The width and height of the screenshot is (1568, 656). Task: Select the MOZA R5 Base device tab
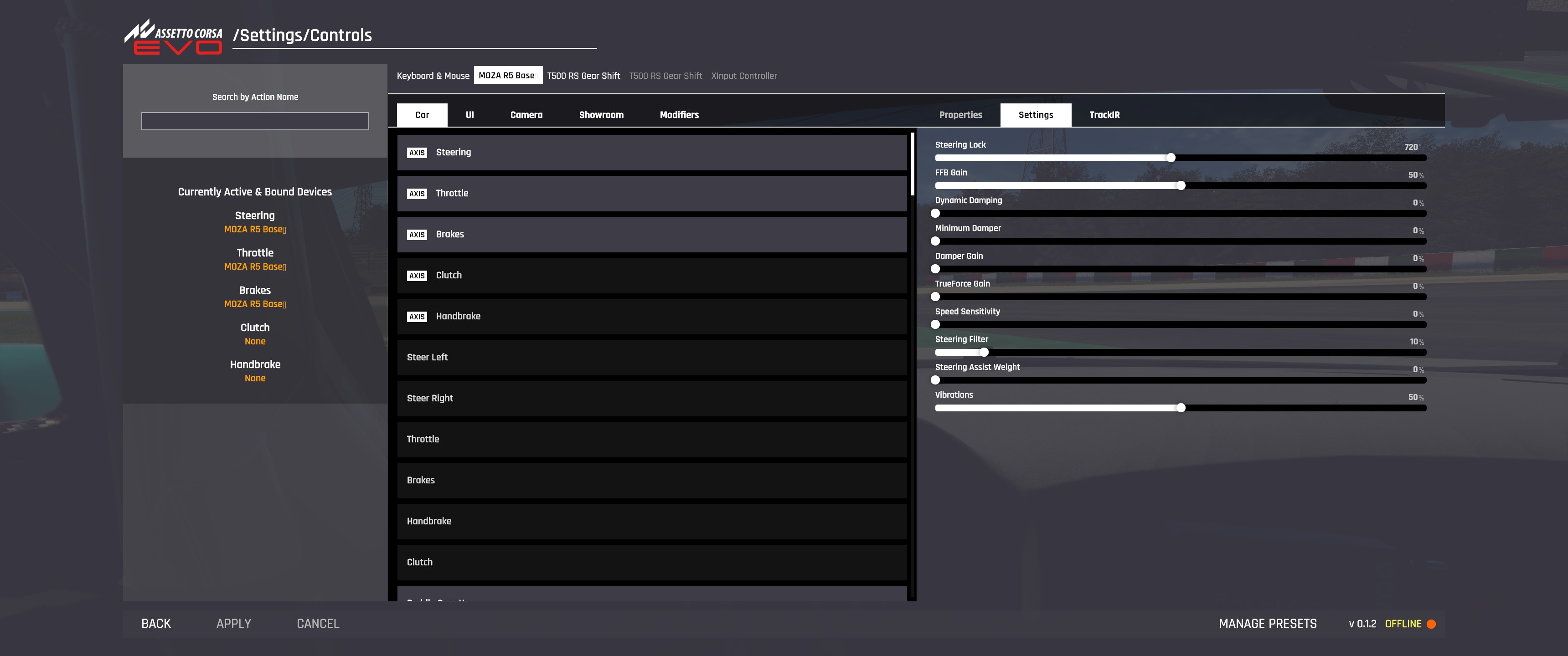tap(508, 76)
